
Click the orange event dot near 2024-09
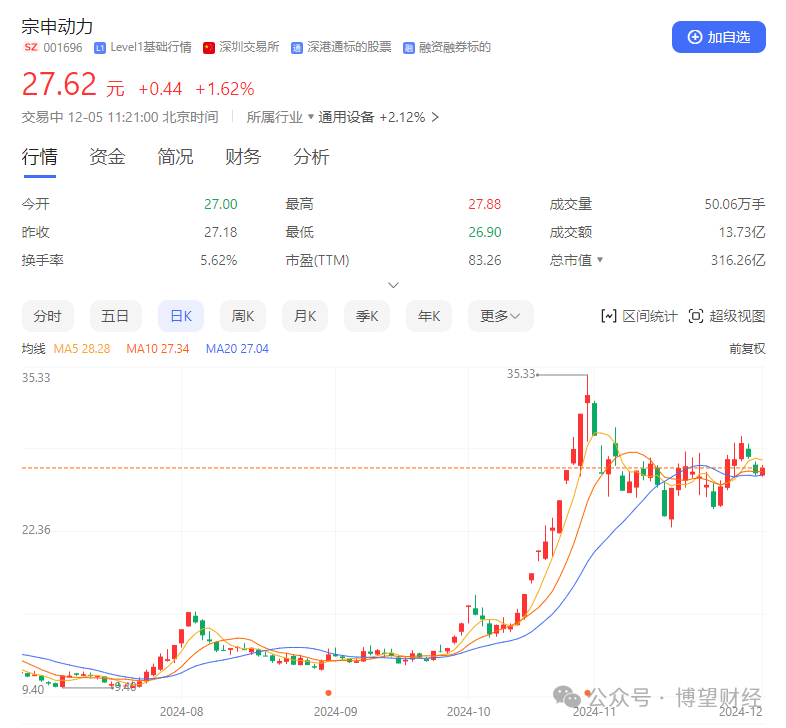click(x=328, y=693)
